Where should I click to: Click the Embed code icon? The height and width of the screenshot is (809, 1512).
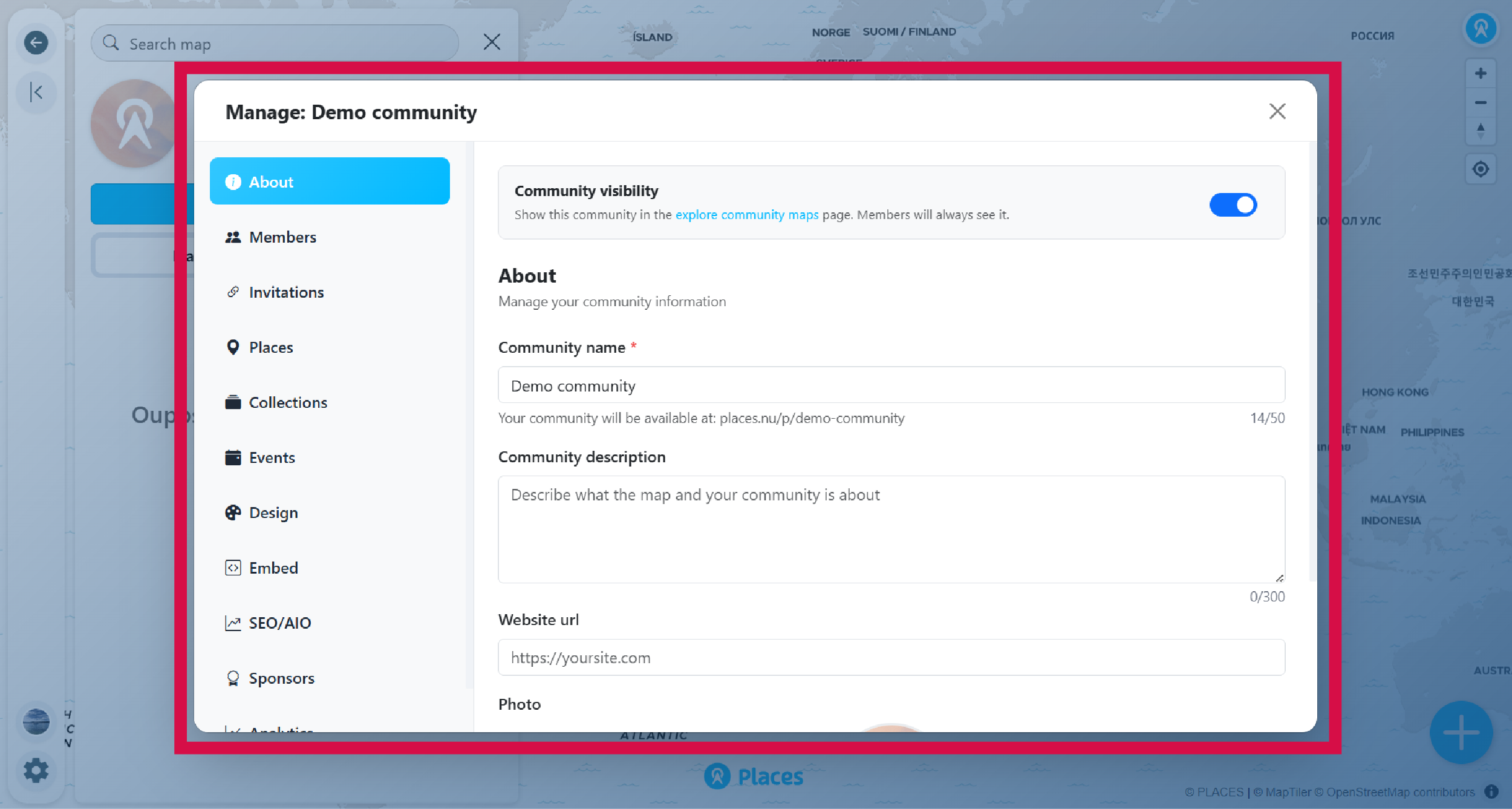click(233, 568)
